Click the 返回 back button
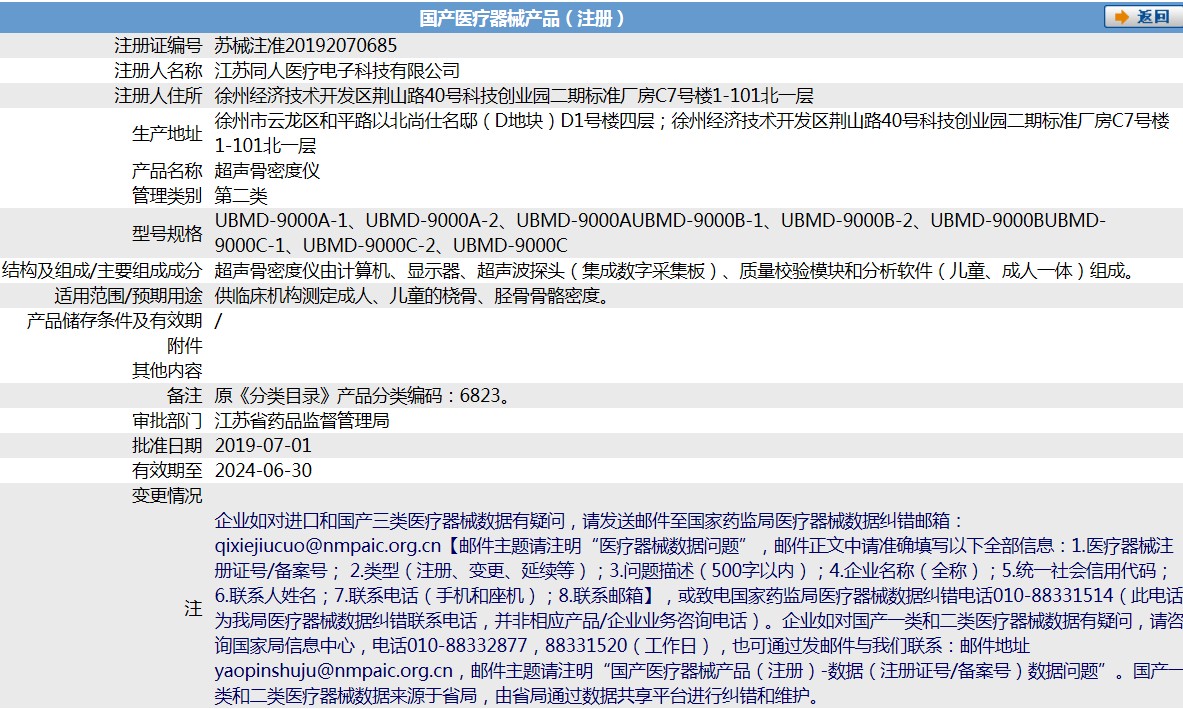Viewport: 1183px width, 709px height. (x=1142, y=17)
